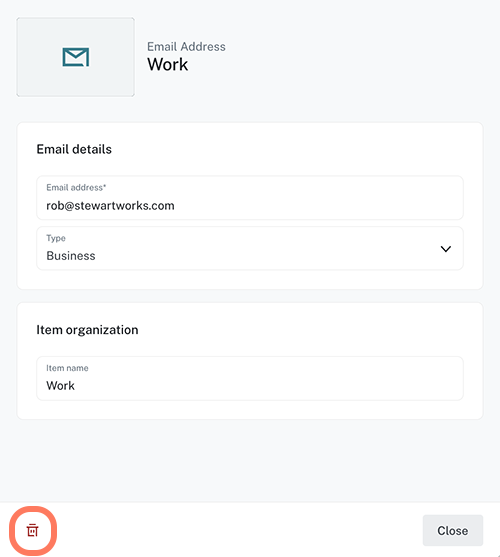Click the small Type field label

tap(56, 238)
